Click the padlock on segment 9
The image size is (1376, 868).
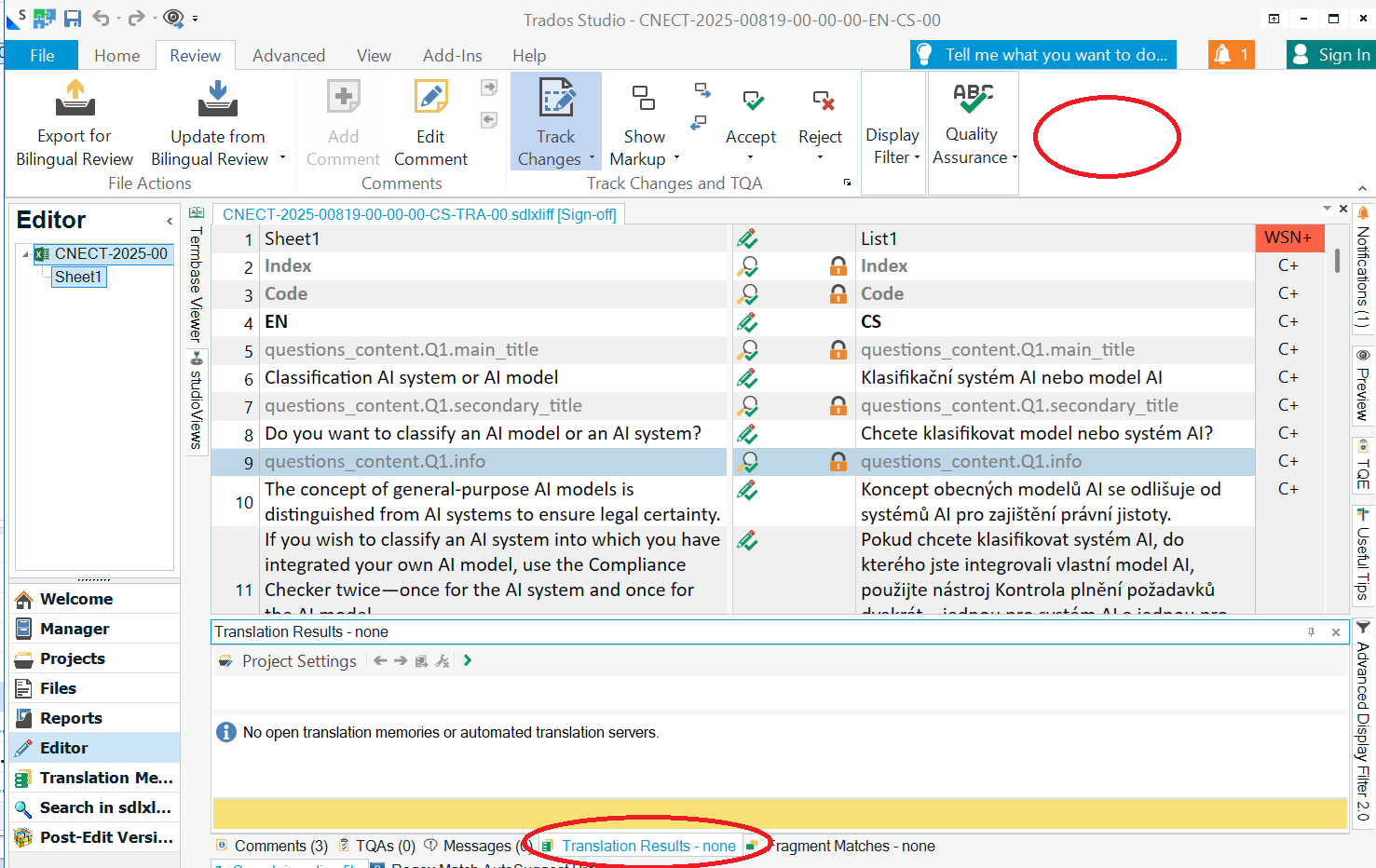coord(838,461)
